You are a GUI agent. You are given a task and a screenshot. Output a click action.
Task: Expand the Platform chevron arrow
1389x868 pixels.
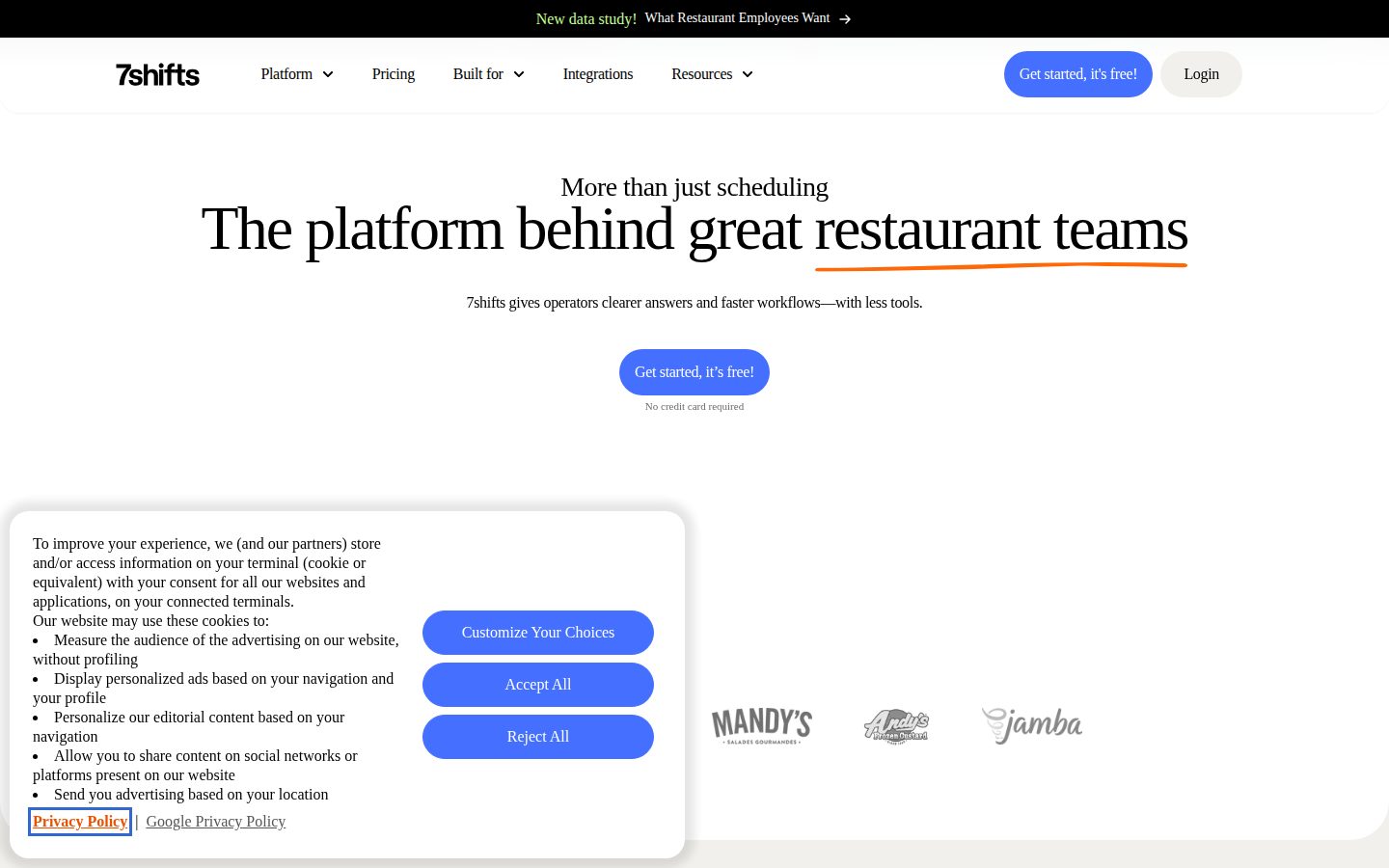[x=328, y=74]
